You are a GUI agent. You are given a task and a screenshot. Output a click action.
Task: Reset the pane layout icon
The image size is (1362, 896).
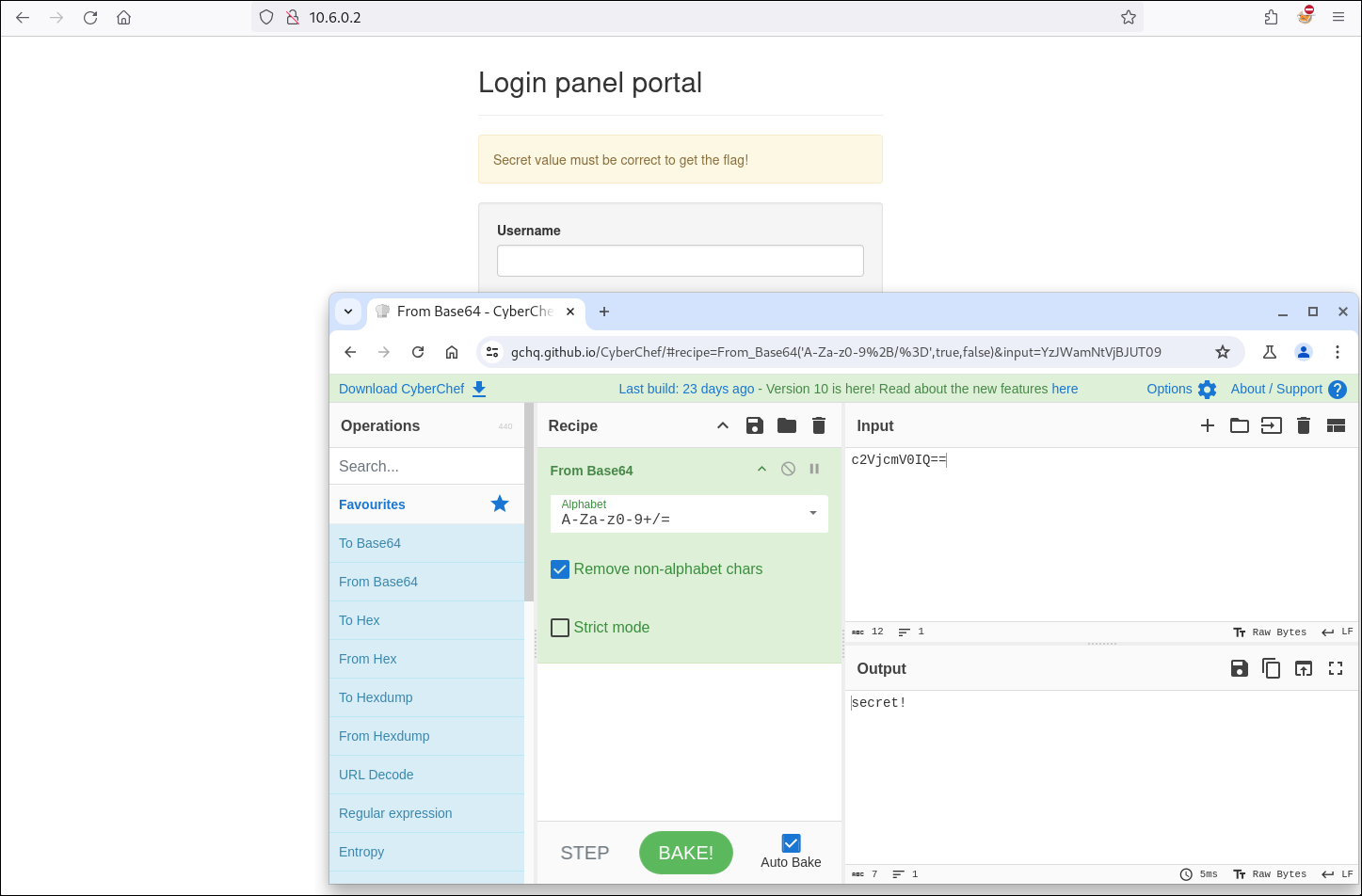pos(1336,425)
